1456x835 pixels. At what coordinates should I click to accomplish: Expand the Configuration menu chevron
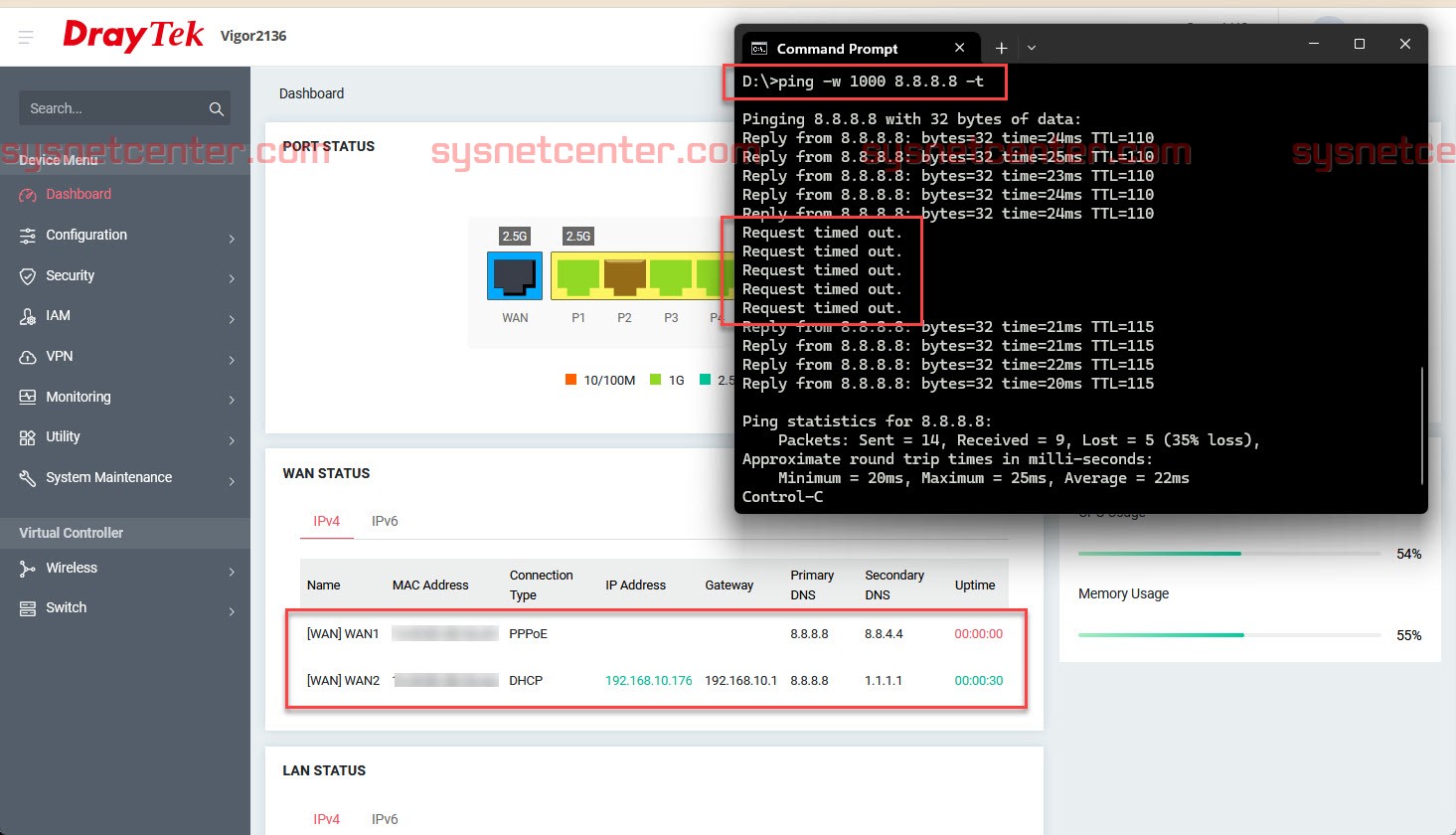(232, 239)
